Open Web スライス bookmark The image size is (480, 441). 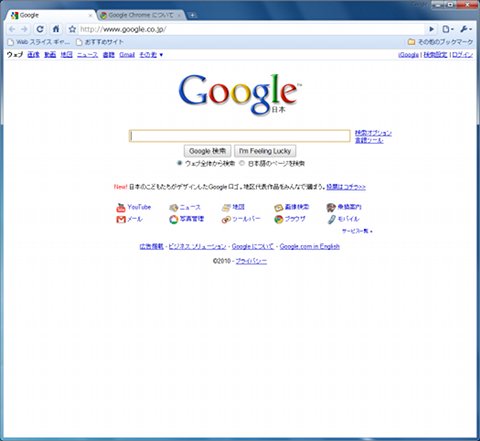coord(39,42)
